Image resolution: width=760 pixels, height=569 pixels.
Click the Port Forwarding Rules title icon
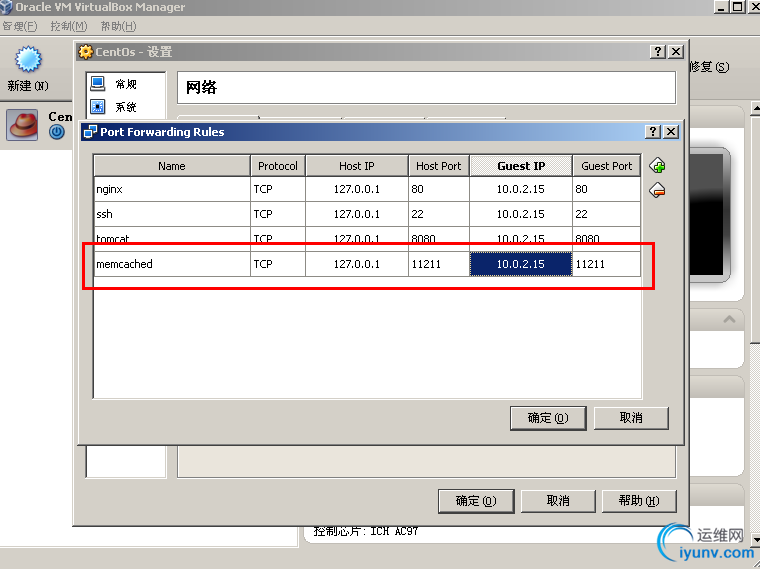(x=90, y=131)
